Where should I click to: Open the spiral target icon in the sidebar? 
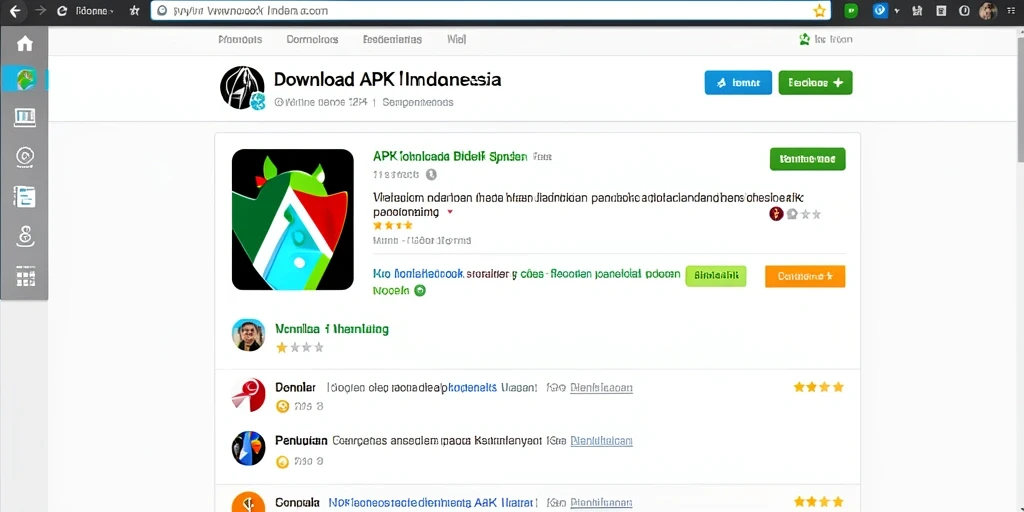pos(25,157)
